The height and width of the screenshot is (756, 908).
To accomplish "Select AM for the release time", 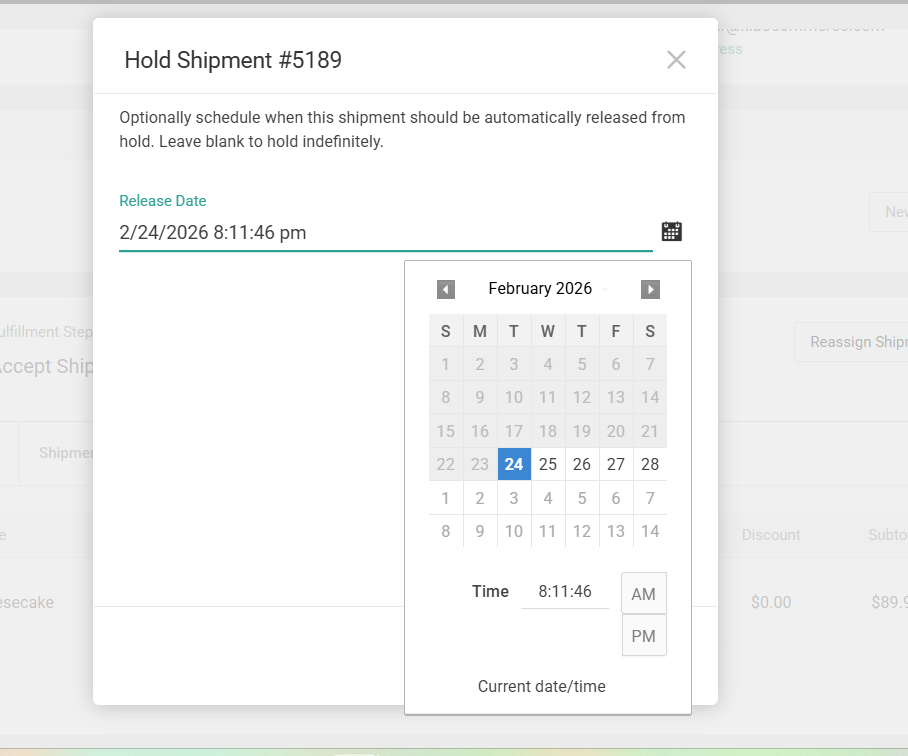I will pyautogui.click(x=643, y=592).
